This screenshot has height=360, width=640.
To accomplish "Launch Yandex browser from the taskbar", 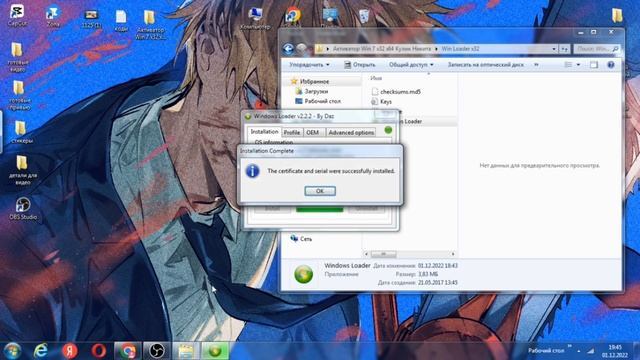I will (x=69, y=351).
